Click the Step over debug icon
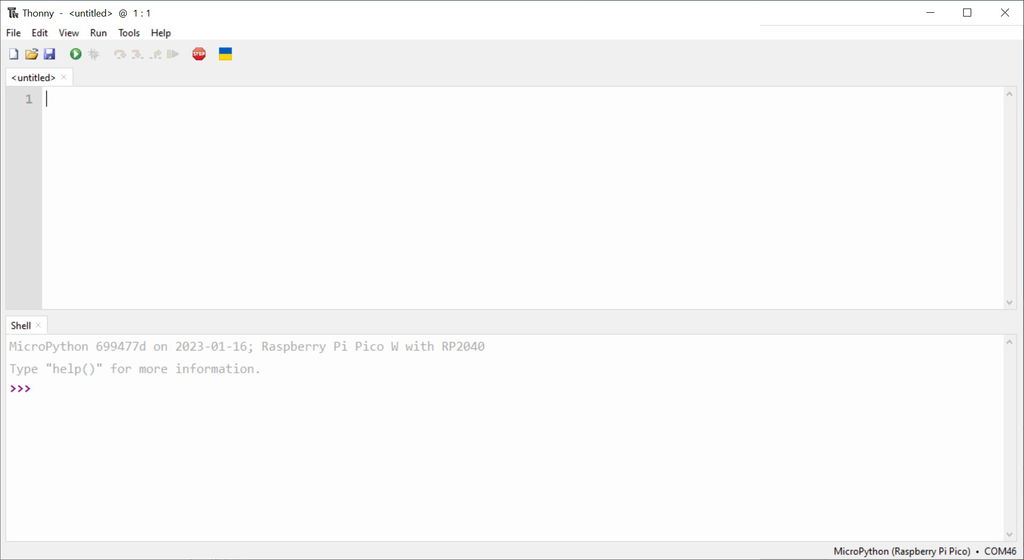This screenshot has height=560, width=1024. (x=120, y=54)
